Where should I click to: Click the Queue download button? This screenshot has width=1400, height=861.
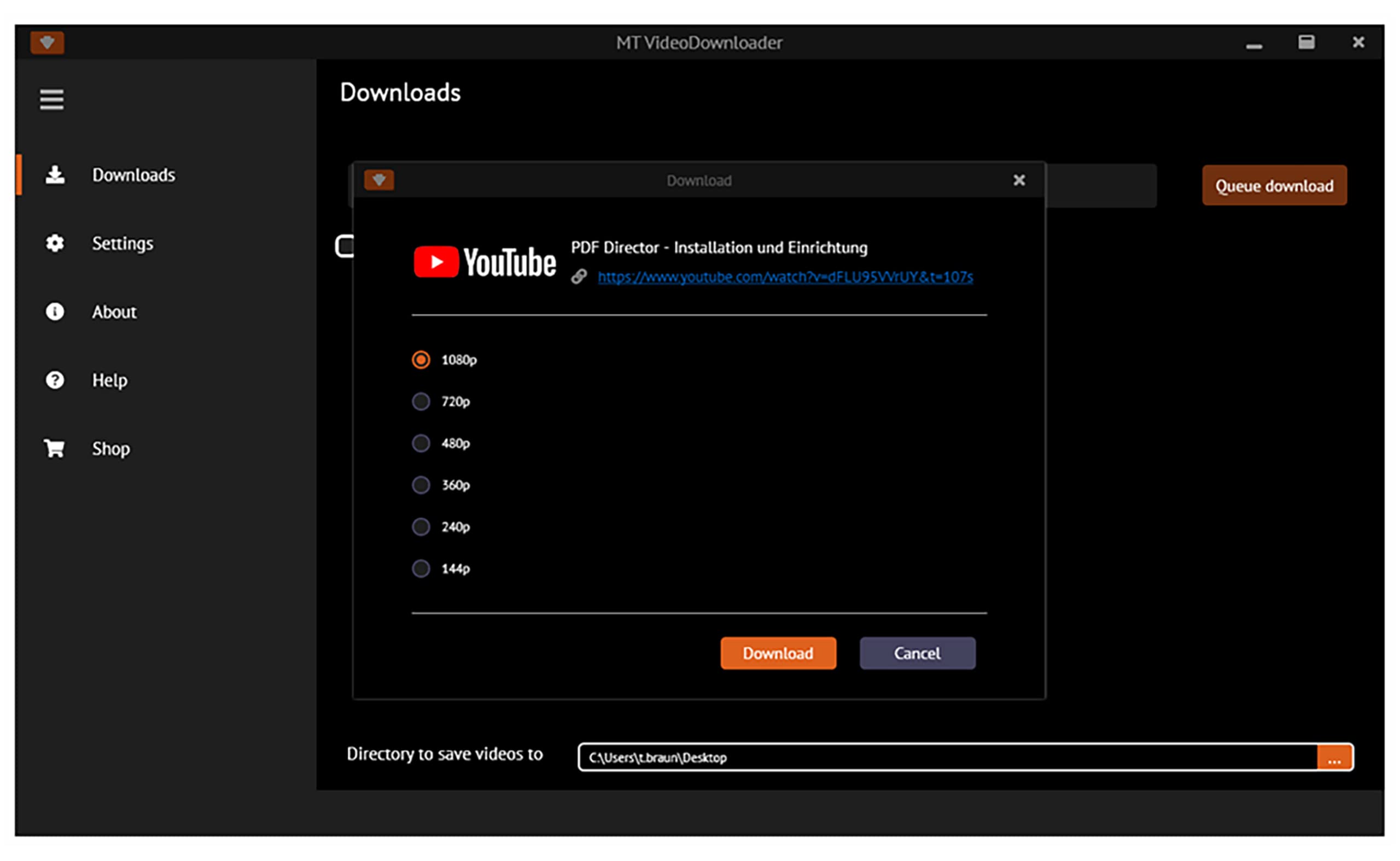point(1274,185)
